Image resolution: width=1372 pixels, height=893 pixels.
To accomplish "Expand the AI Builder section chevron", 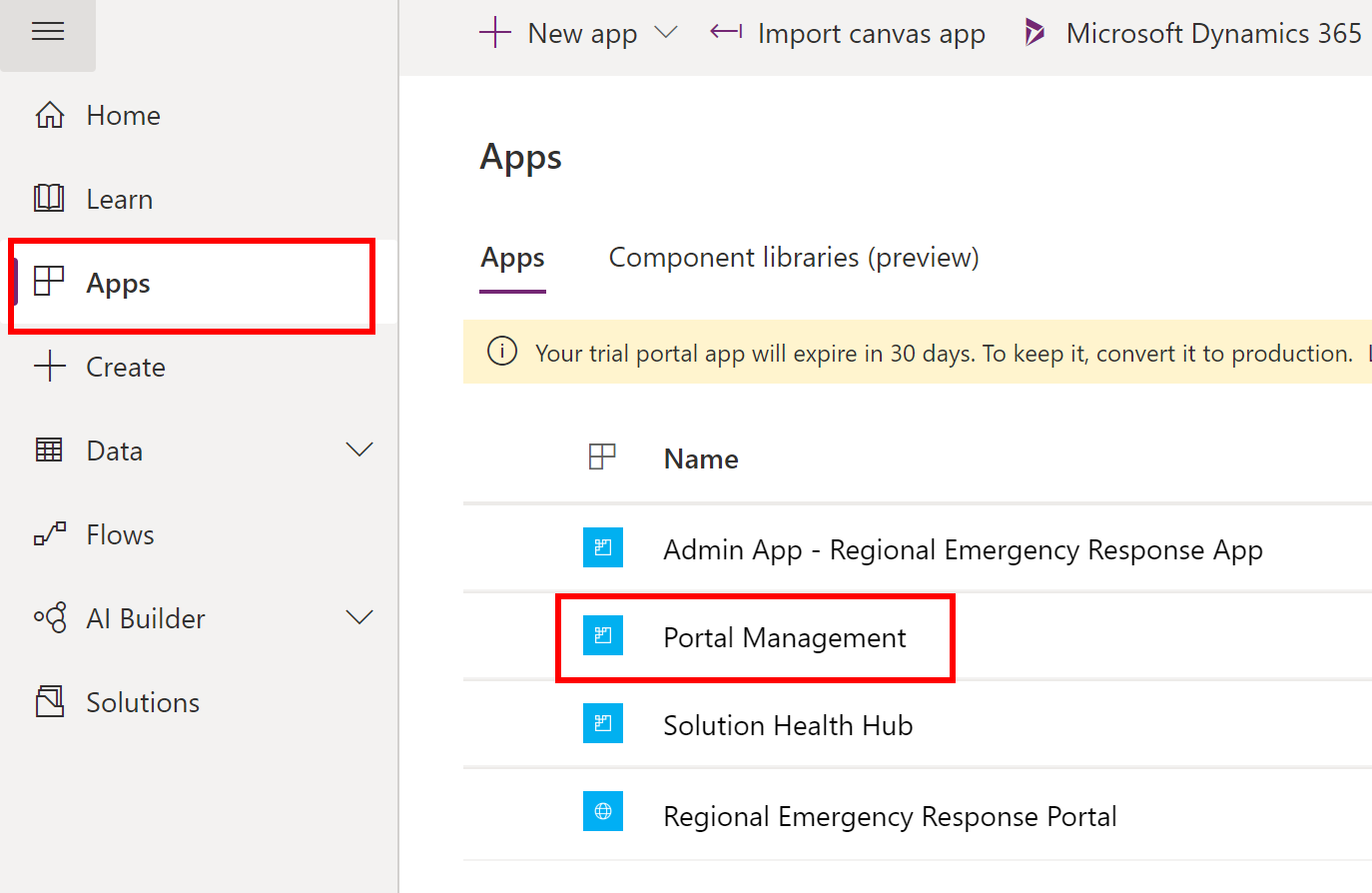I will click(x=358, y=618).
